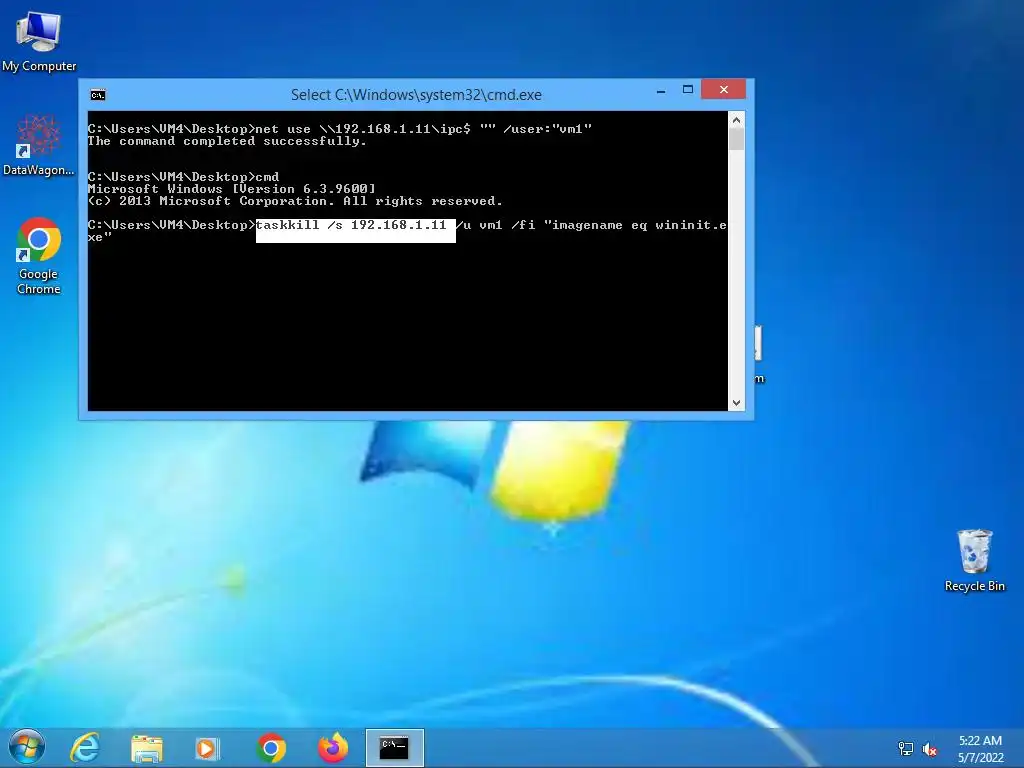Click the cmd.exe title bar text
Image resolution: width=1024 pixels, height=768 pixels.
(416, 95)
